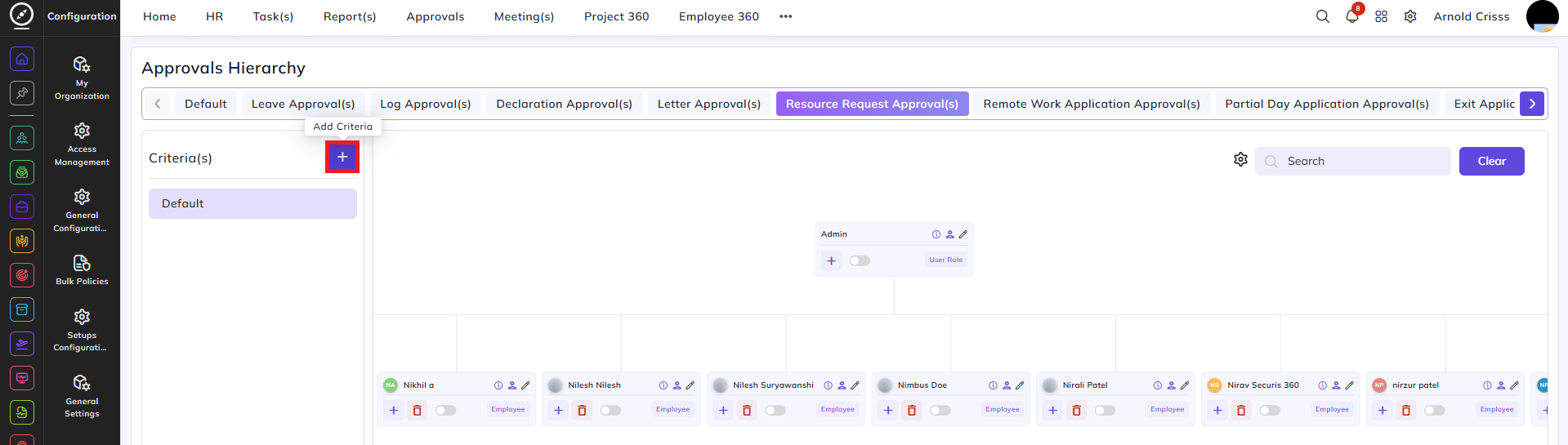This screenshot has height=445, width=1568.
Task: Open Meeting(s) in navbar
Action: (524, 16)
